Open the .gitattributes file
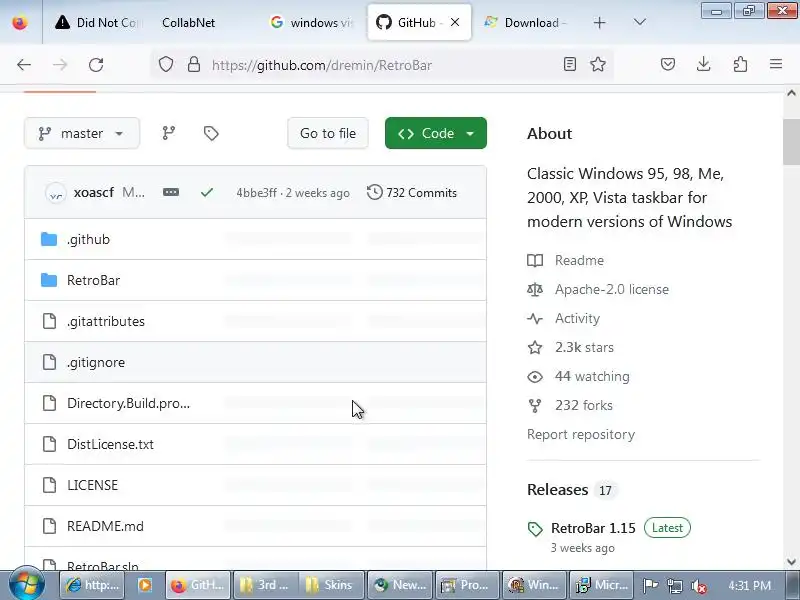This screenshot has width=800, height=600. (x=106, y=321)
